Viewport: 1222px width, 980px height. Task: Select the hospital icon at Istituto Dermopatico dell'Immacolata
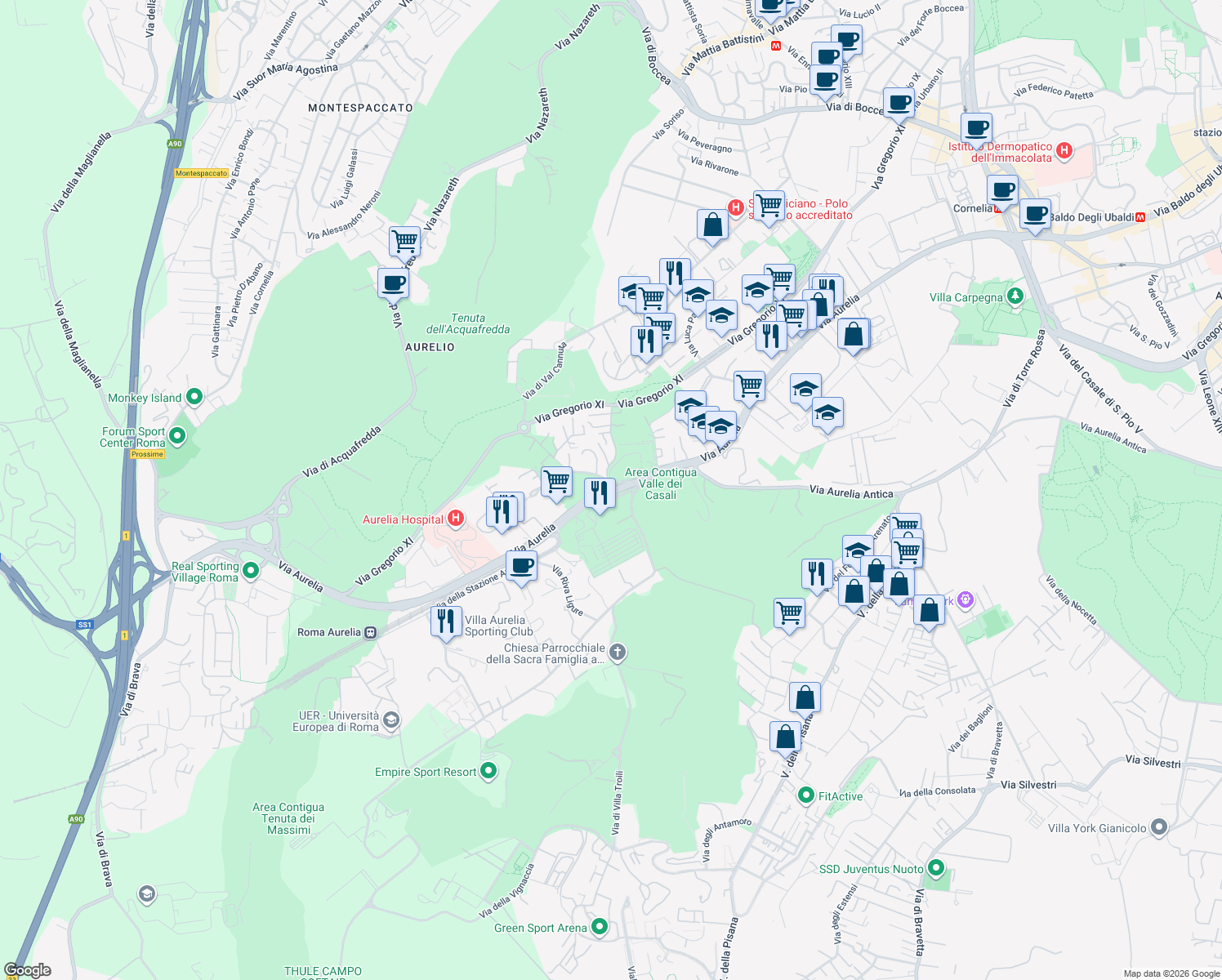point(1064,151)
